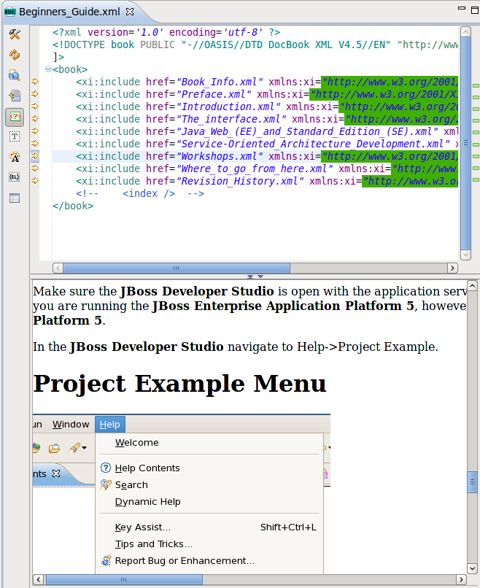Click the source editor vertical scrollbar thumb
This screenshot has width=480, height=588.
[x=465, y=143]
